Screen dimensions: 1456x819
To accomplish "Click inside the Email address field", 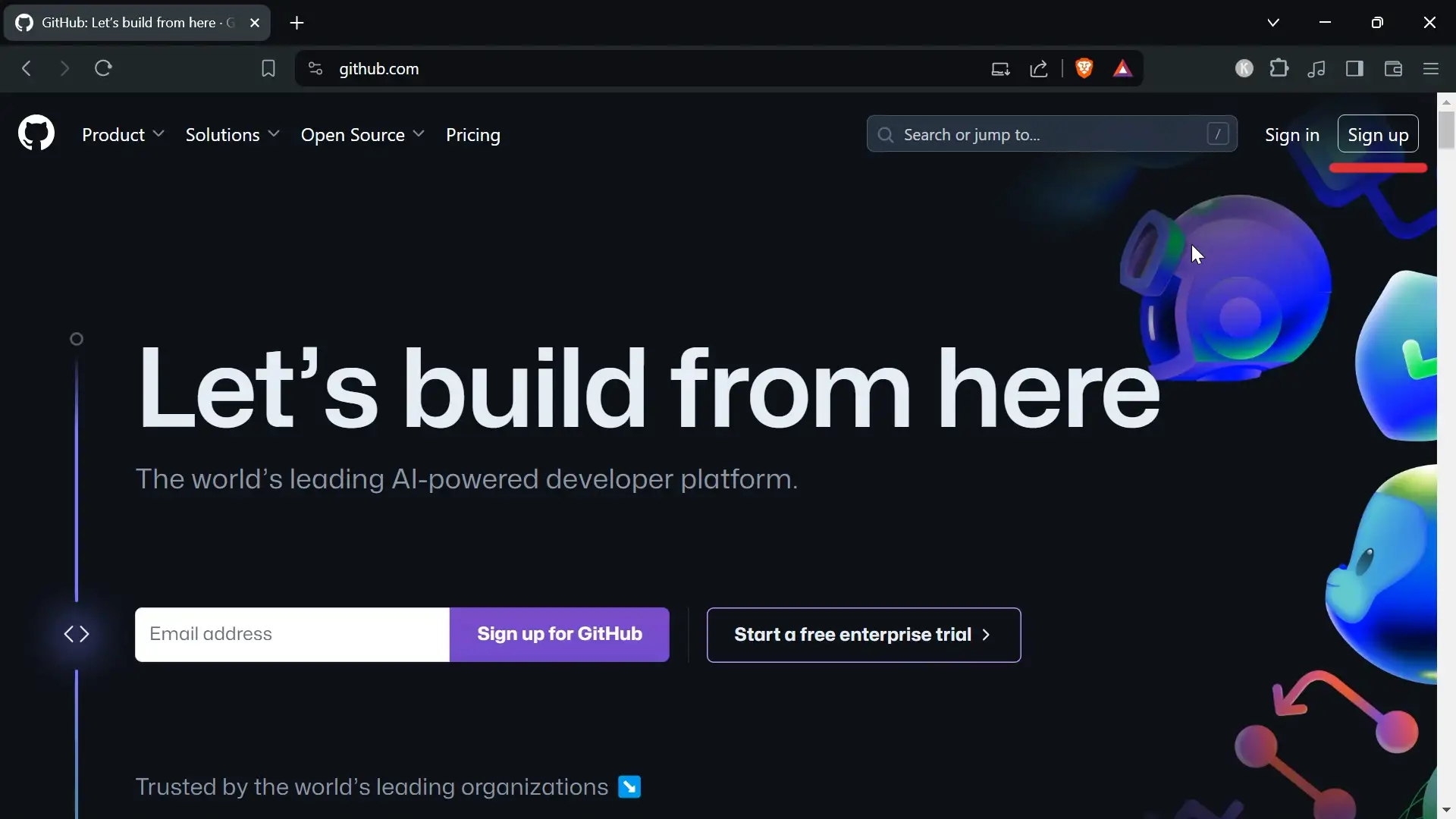I will (290, 634).
